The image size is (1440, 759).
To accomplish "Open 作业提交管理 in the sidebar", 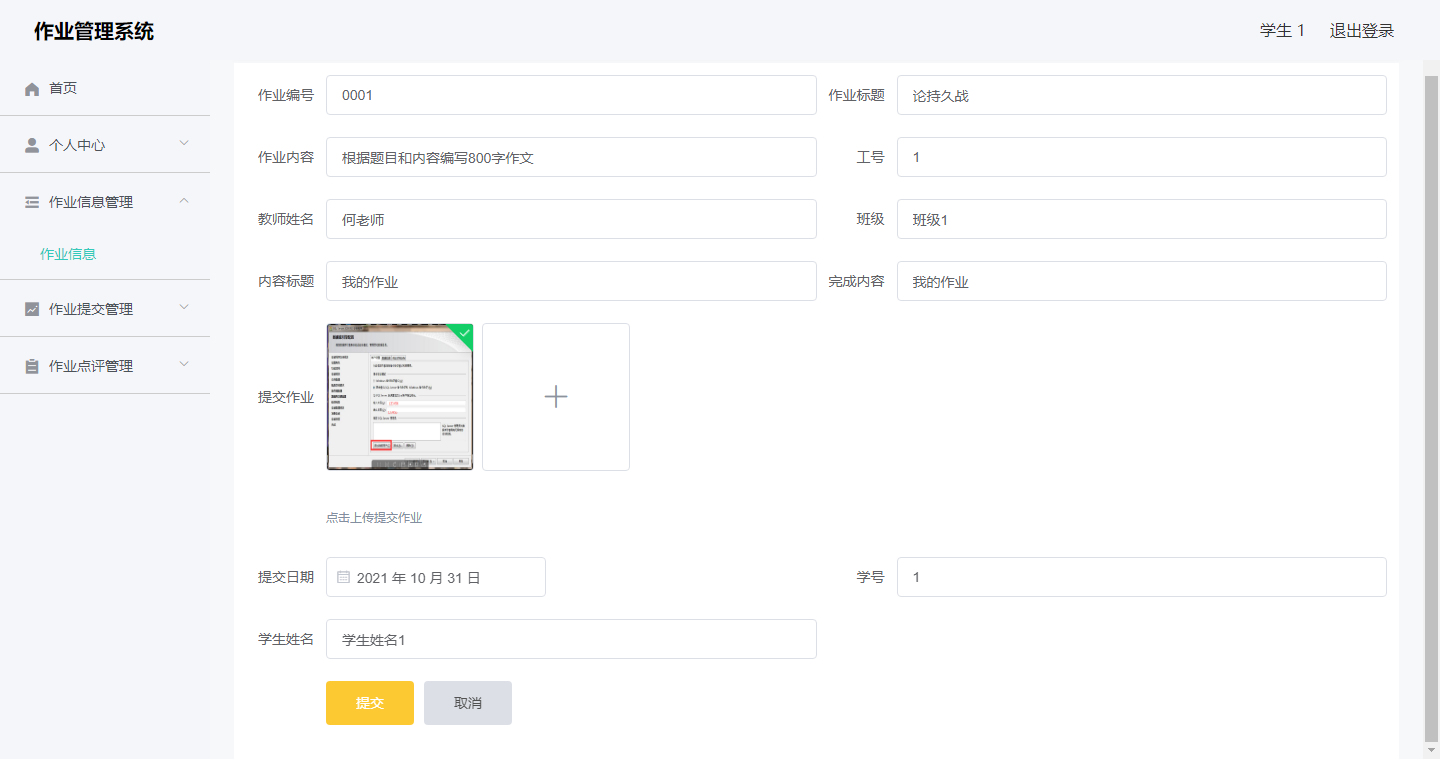I will pyautogui.click(x=105, y=309).
